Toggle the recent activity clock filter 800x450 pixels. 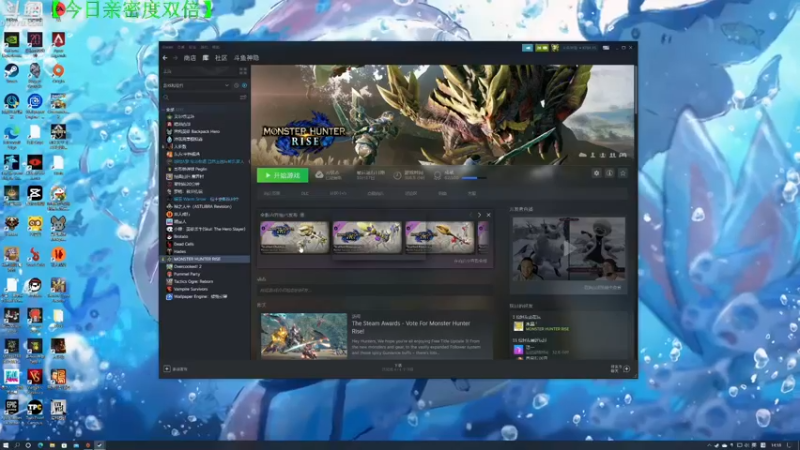click(x=236, y=86)
